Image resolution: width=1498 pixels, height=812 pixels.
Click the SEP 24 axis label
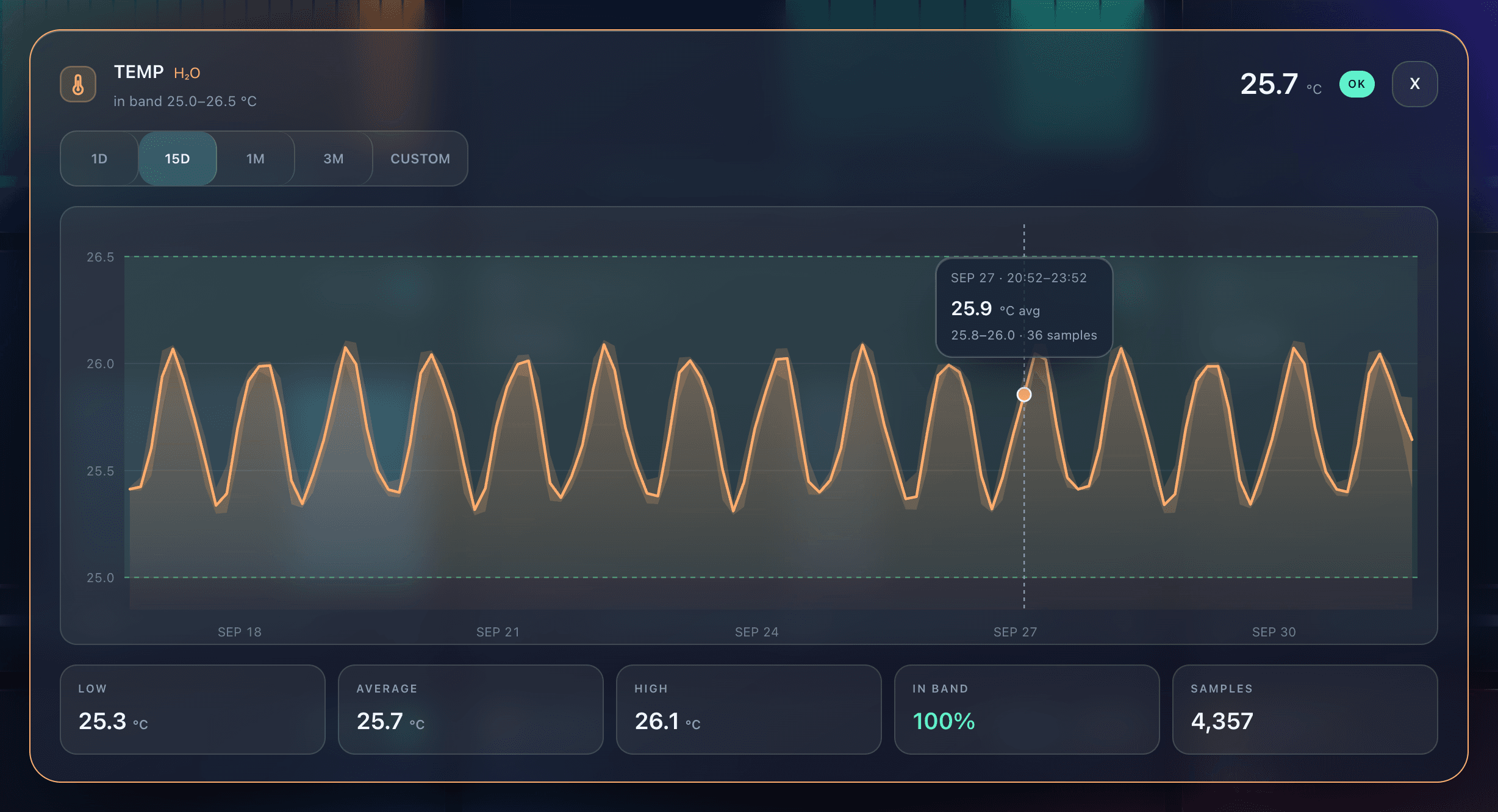(x=757, y=632)
